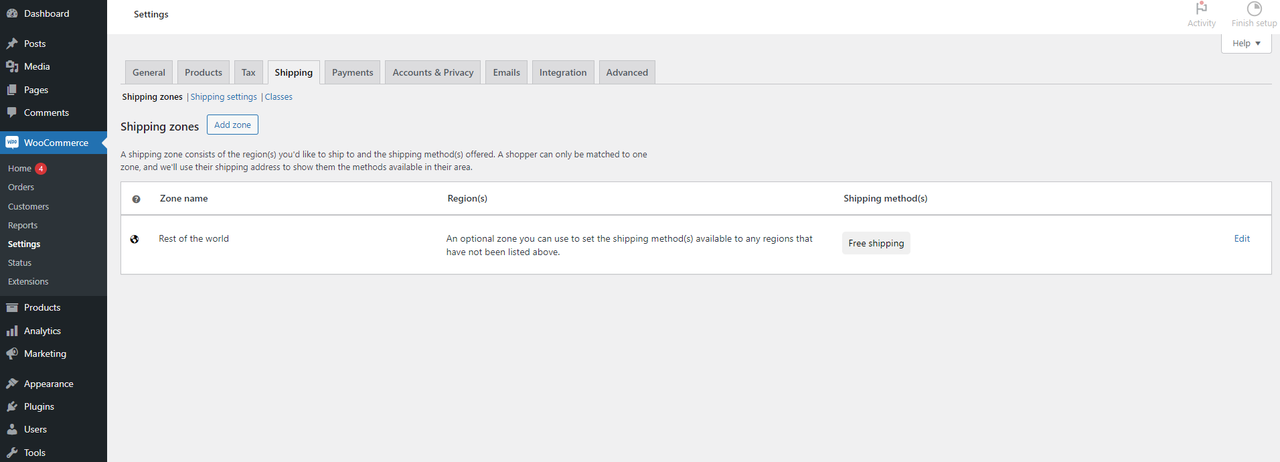Click the Comments bubble icon
1280x462 pixels.
click(12, 113)
